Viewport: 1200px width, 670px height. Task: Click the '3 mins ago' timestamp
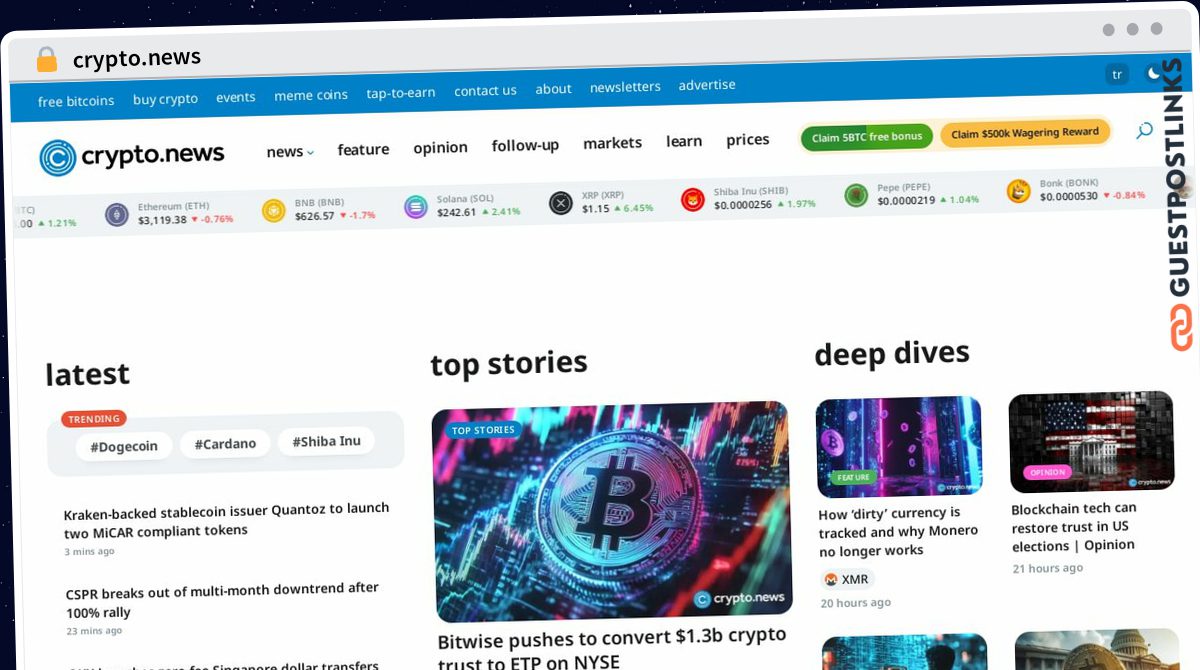90,551
